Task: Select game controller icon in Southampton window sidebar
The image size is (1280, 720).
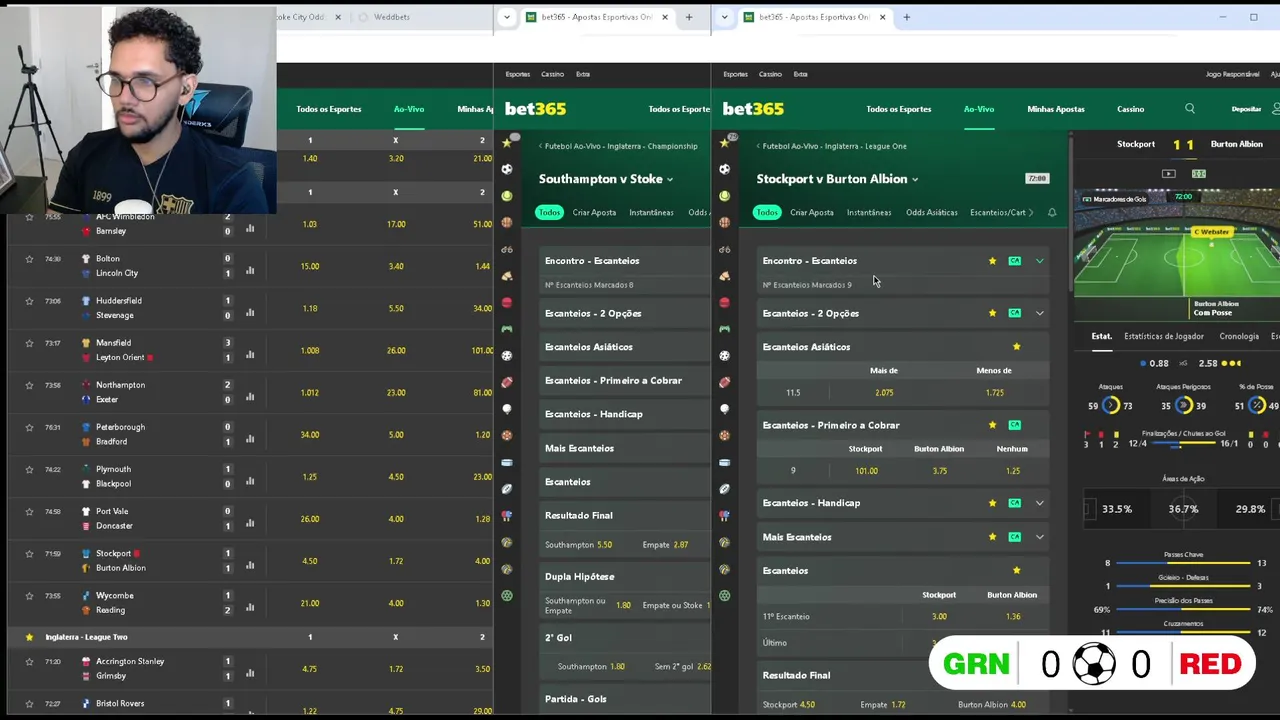Action: [507, 329]
